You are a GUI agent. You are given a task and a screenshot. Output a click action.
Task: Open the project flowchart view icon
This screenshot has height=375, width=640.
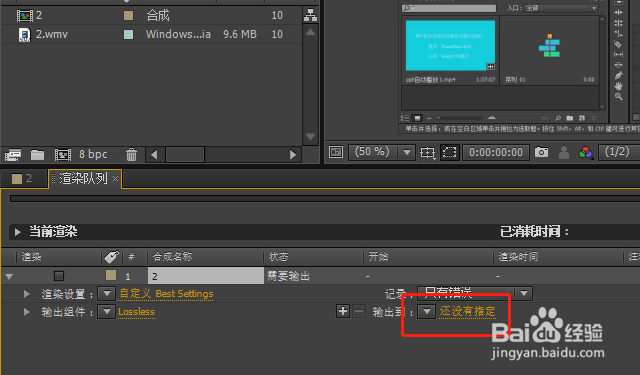point(310,15)
